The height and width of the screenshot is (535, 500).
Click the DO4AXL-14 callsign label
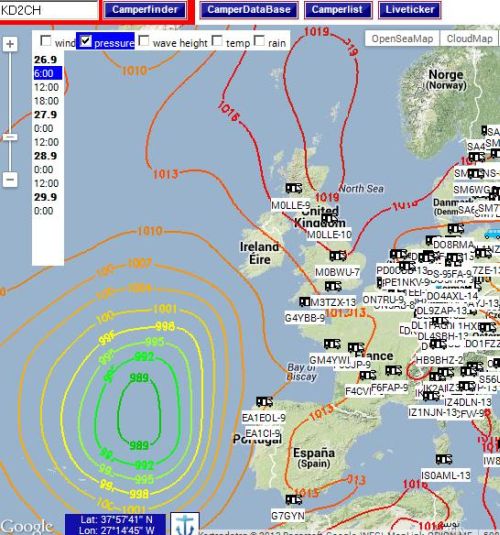452,296
